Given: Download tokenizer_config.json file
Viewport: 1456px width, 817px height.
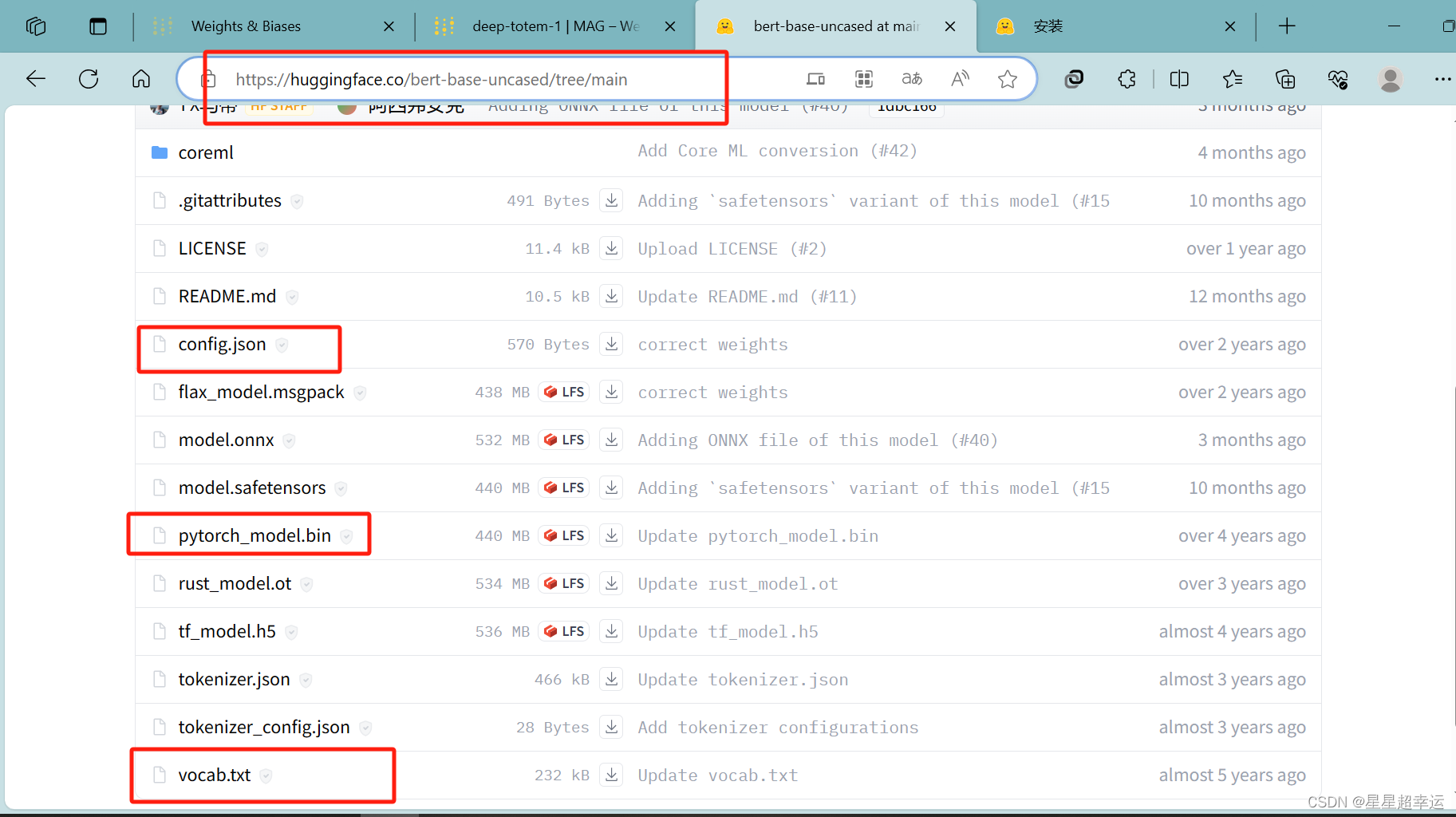Looking at the screenshot, I should [x=611, y=727].
